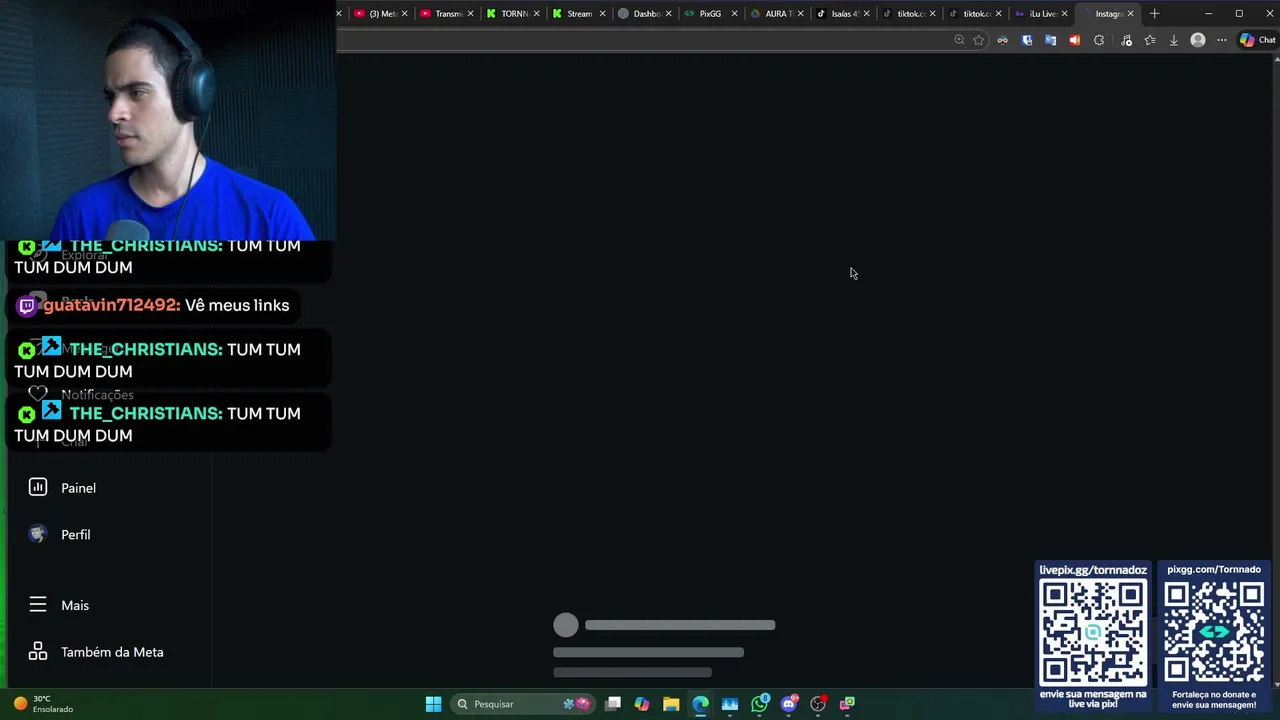Switch to the Stream Kick tab
This screenshot has width=1280, height=720.
point(577,13)
